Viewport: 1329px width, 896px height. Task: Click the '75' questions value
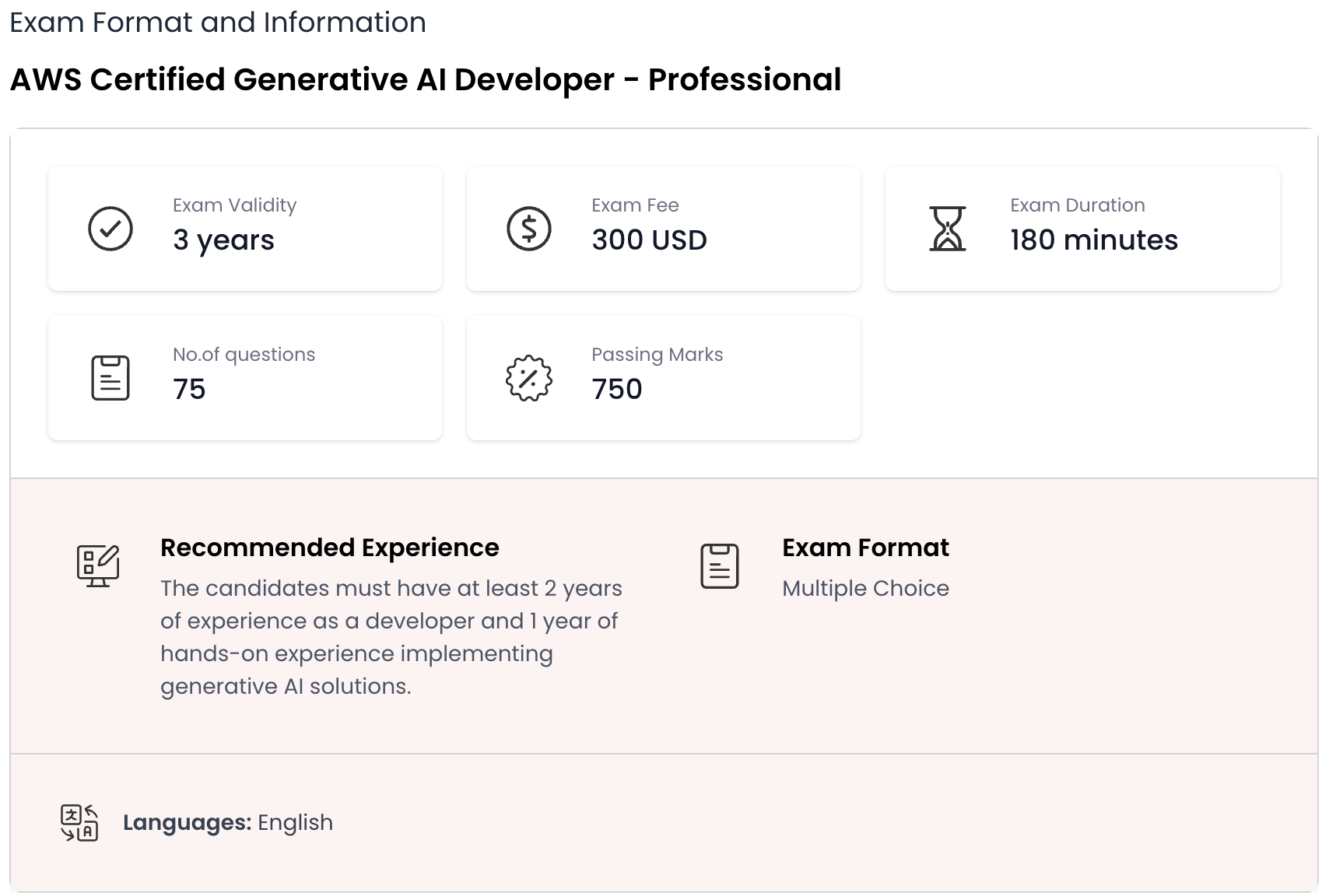[x=189, y=389]
